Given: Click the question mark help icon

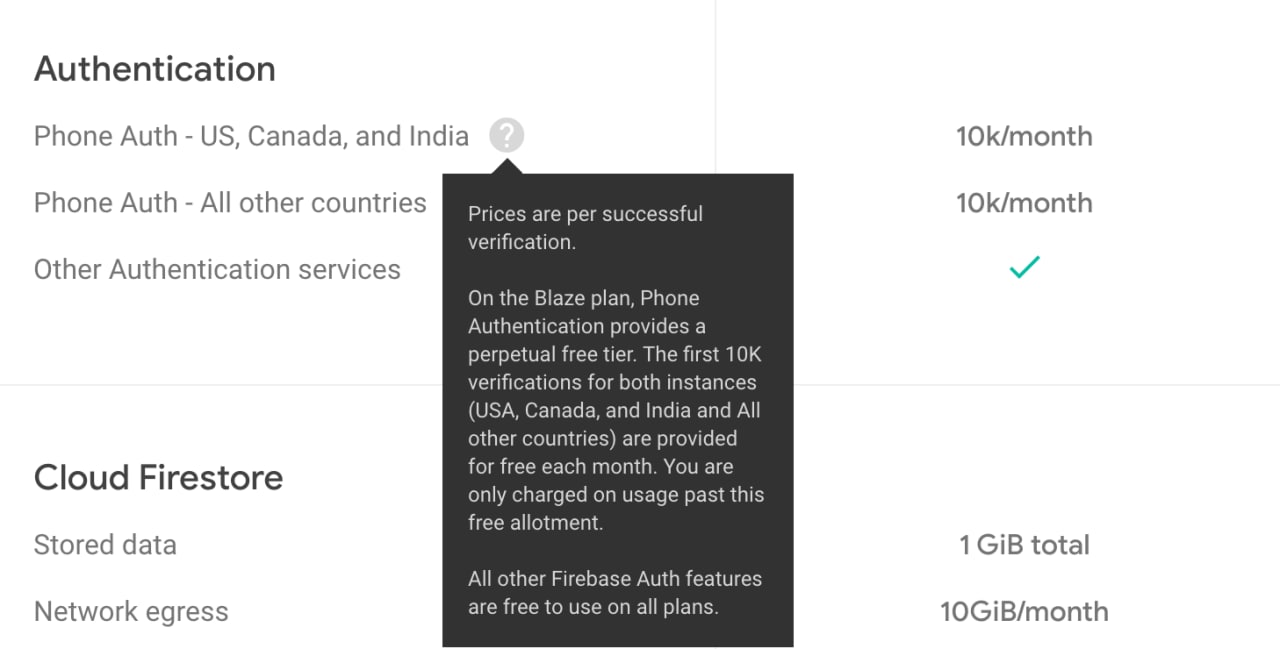Looking at the screenshot, I should pos(507,135).
